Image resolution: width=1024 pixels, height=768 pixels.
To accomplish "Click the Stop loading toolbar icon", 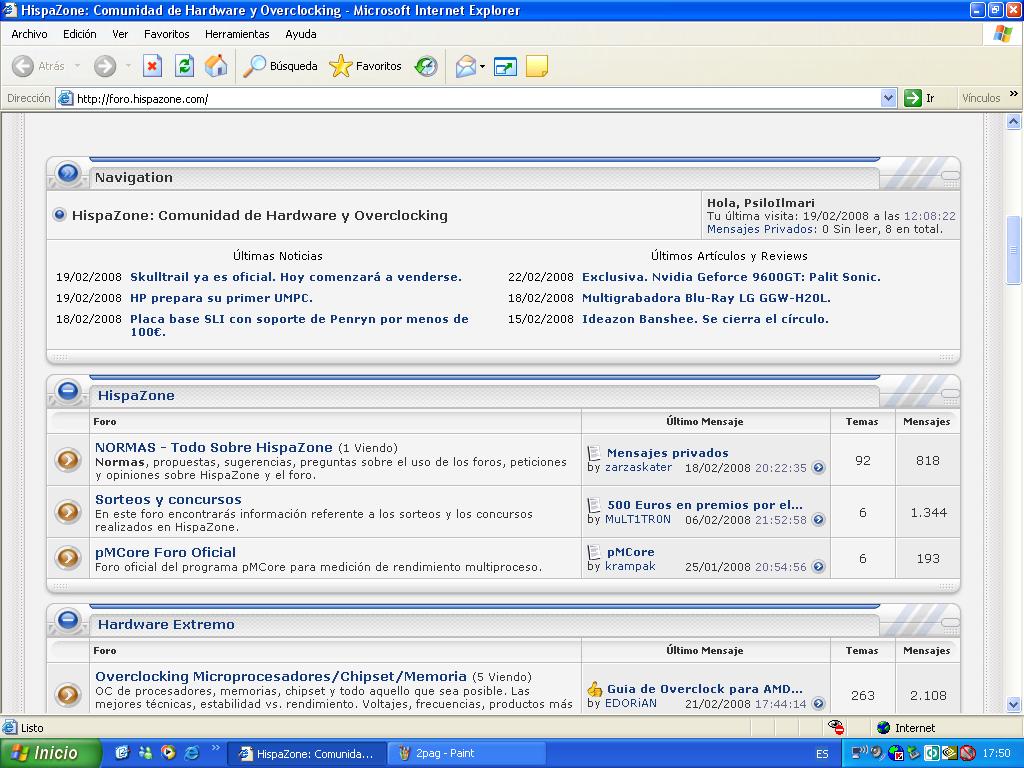I will click(152, 67).
